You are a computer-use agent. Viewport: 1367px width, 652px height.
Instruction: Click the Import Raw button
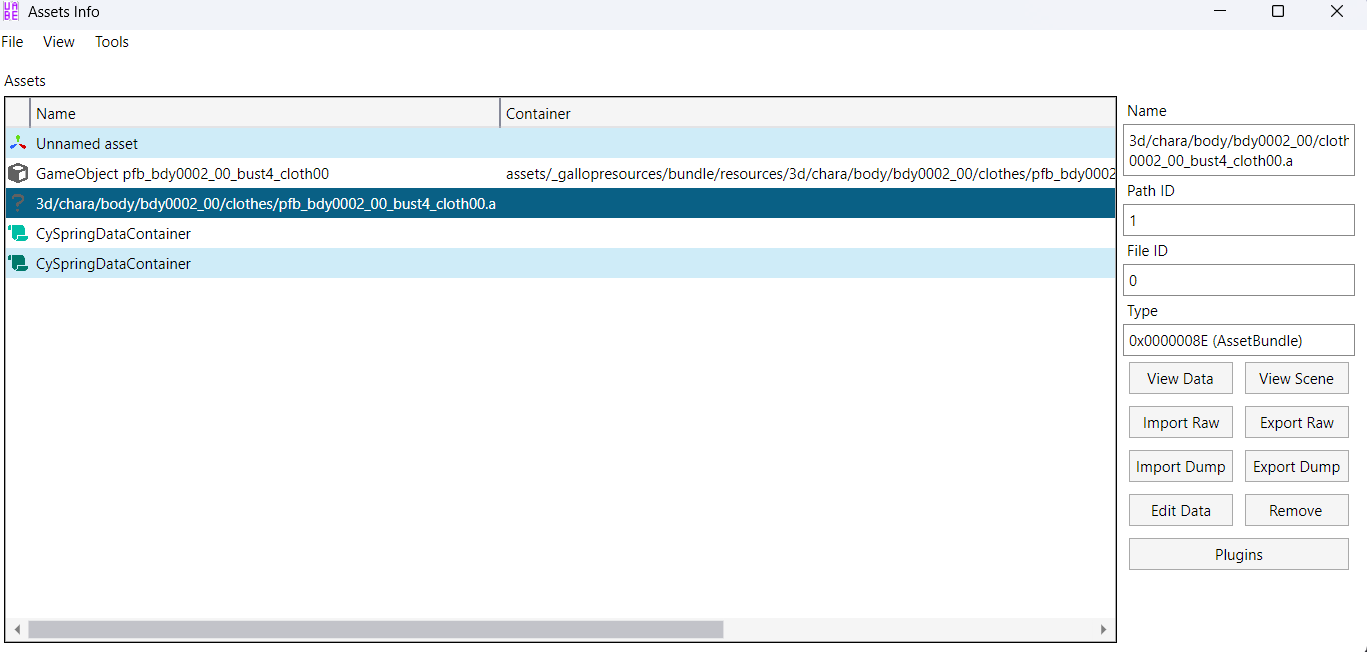[1180, 422]
